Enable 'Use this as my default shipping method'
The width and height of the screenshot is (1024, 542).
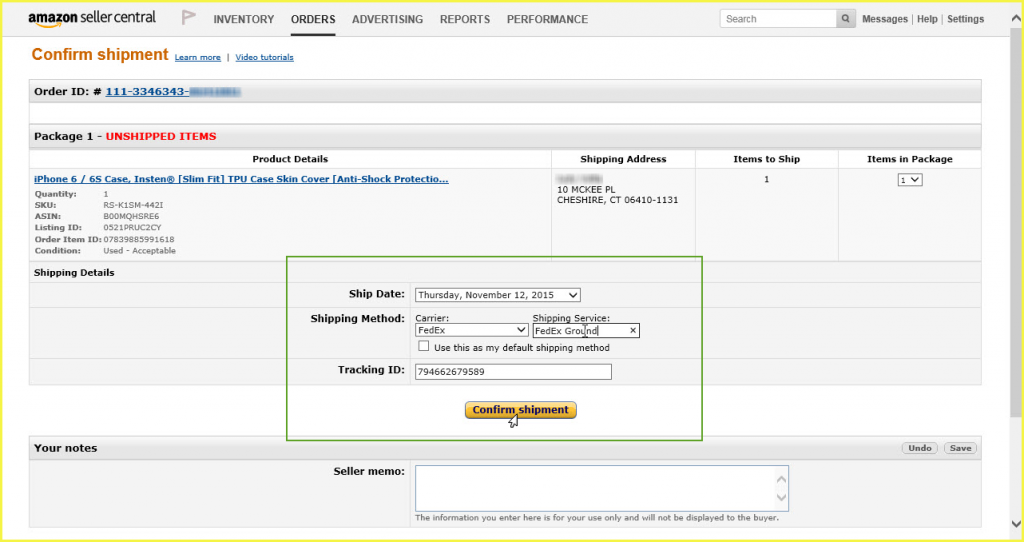[424, 347]
